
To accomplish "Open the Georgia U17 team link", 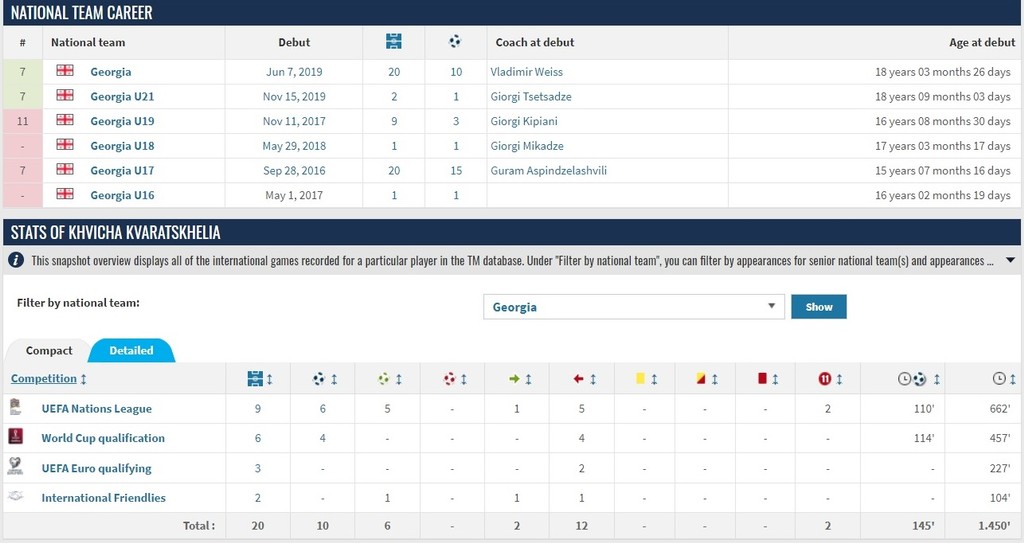I will point(122,171).
